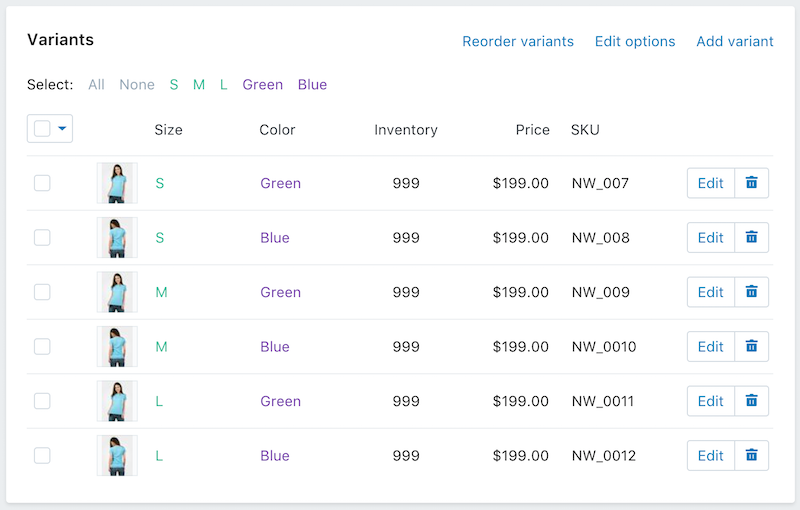Screen dimensions: 800x510
Task: Select all Green variants filter
Action: tap(262, 85)
